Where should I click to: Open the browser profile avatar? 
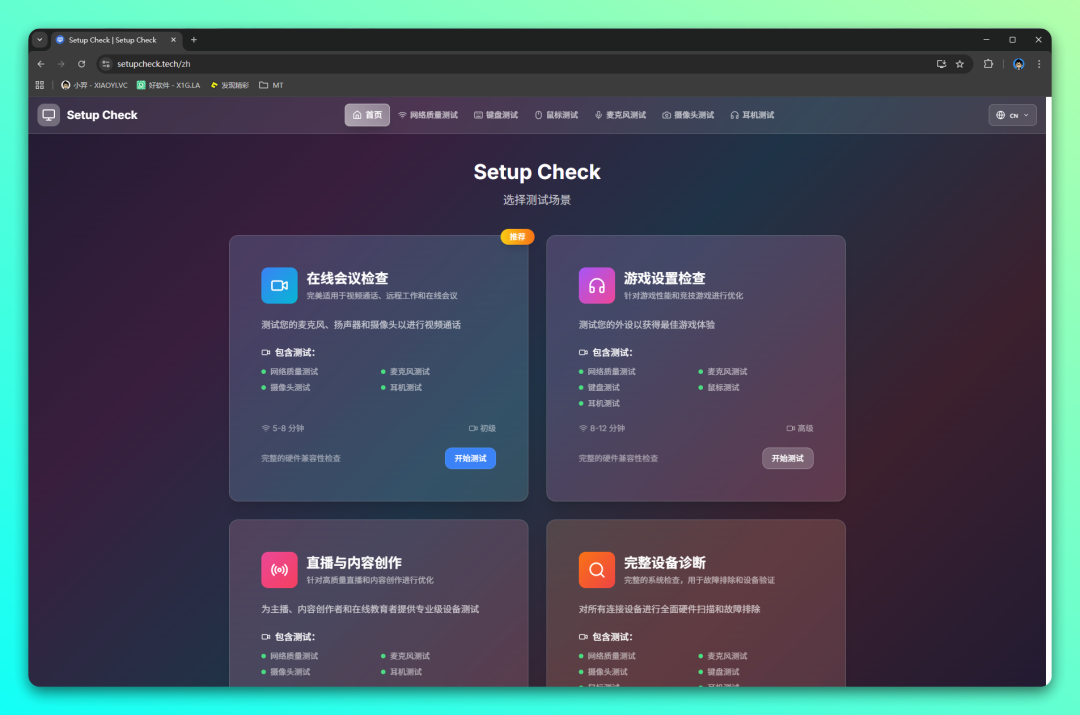1019,64
